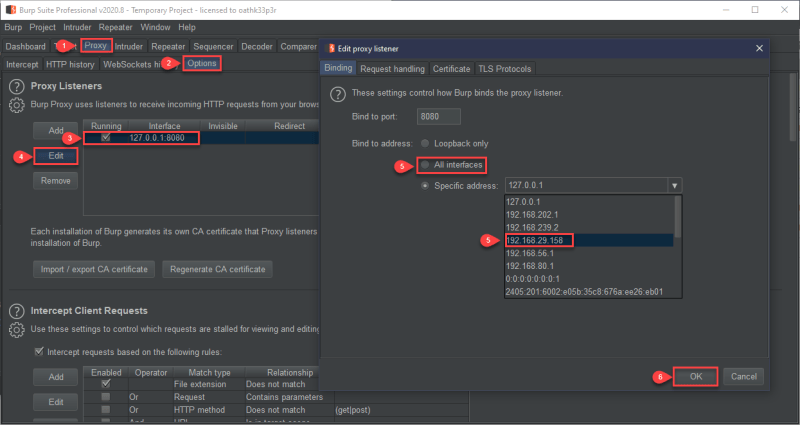
Task: Expand the Specific address dropdown arrow
Action: [674, 186]
